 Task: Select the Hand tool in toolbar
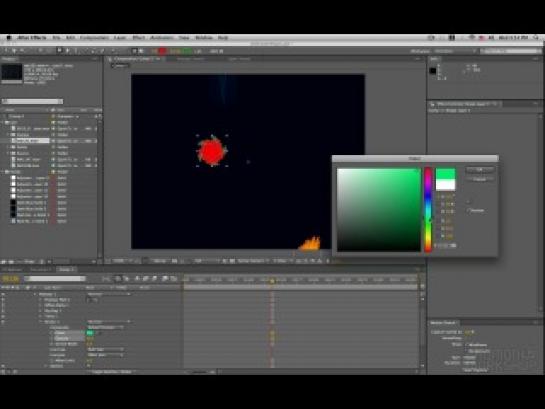pyautogui.click(x=14, y=51)
